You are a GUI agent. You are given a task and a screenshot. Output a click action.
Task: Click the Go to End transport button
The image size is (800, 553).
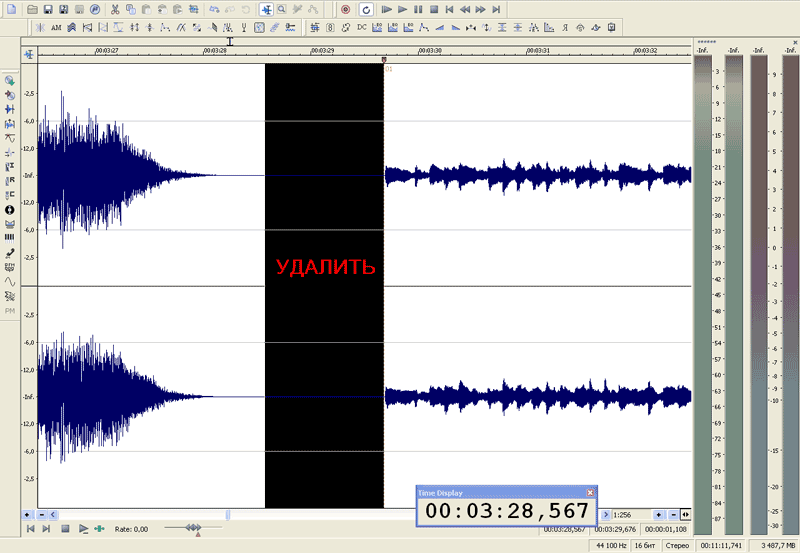[496, 8]
